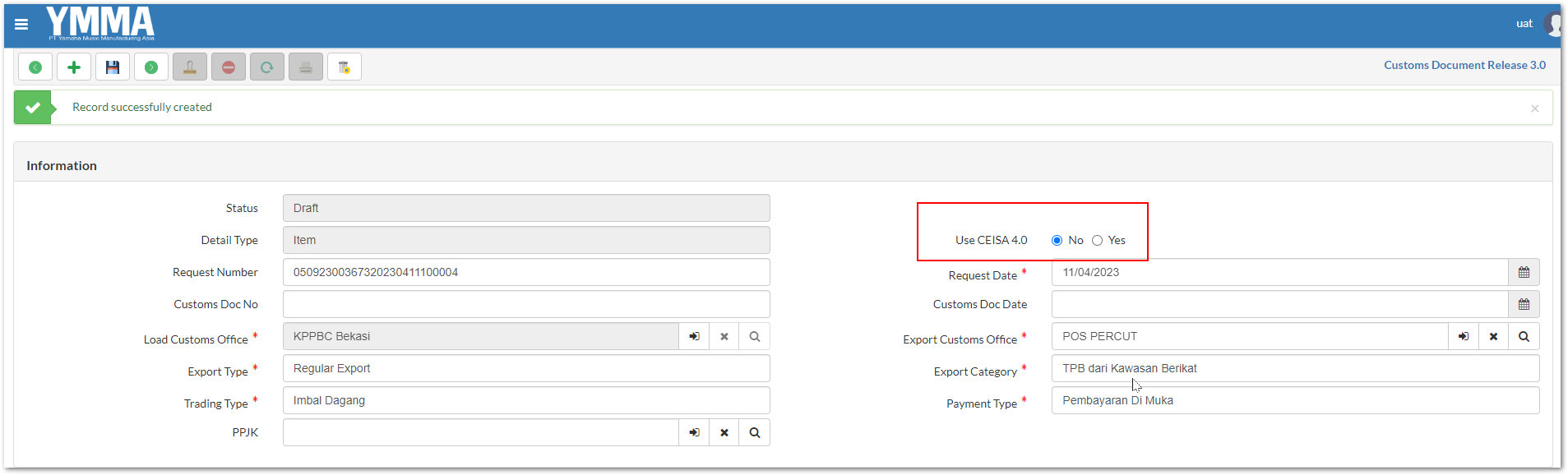Click the green back arrow button
The image size is (1568, 475).
[35, 67]
